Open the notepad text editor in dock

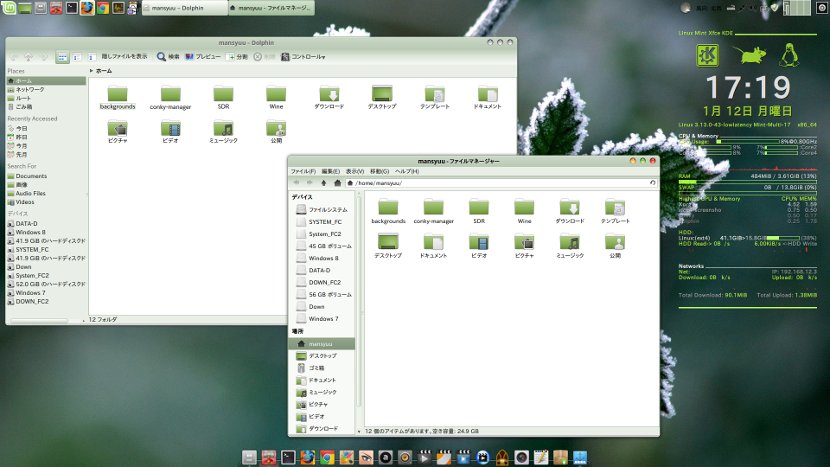[541, 457]
